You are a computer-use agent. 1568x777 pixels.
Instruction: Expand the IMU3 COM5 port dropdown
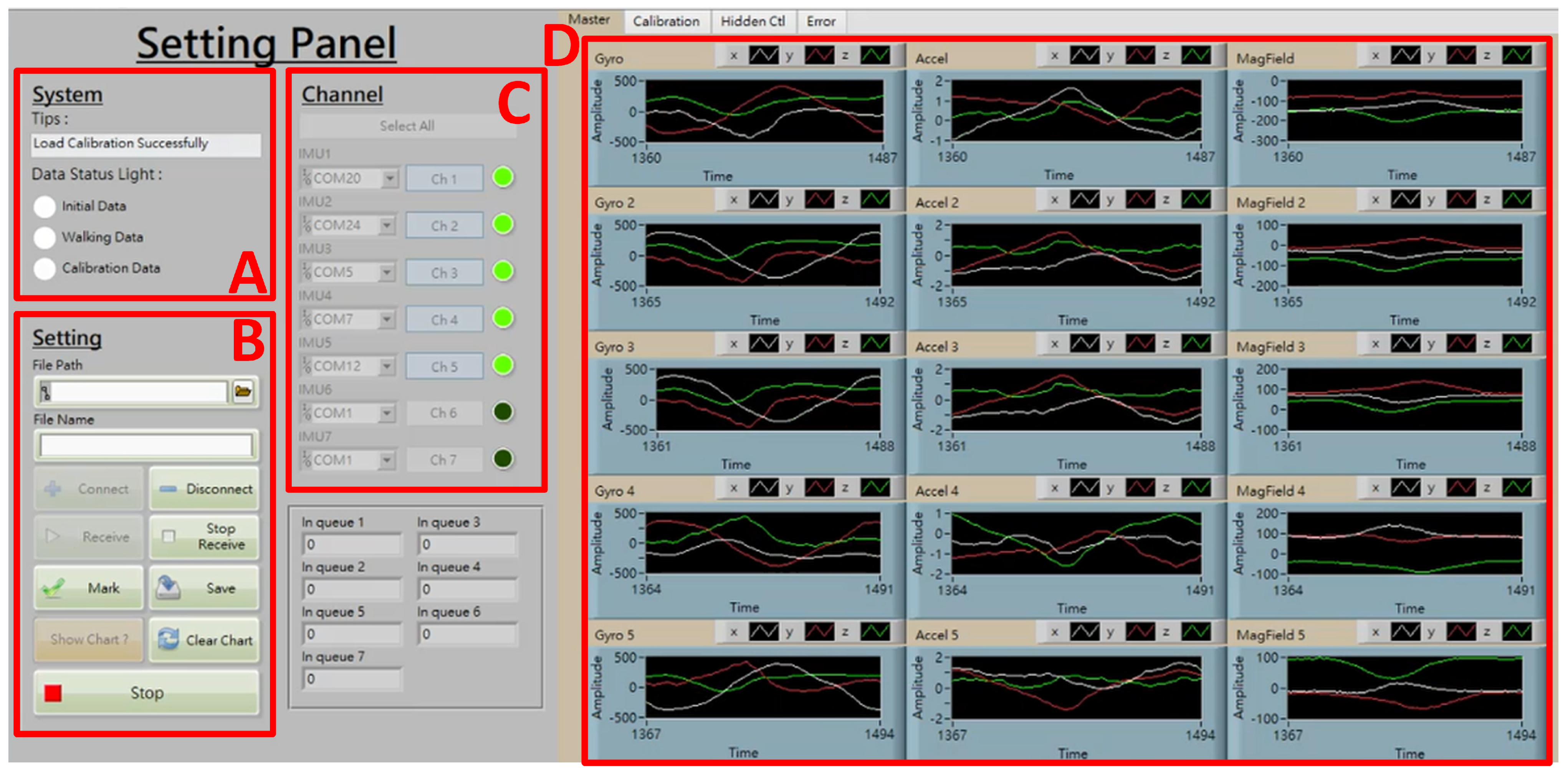click(387, 272)
